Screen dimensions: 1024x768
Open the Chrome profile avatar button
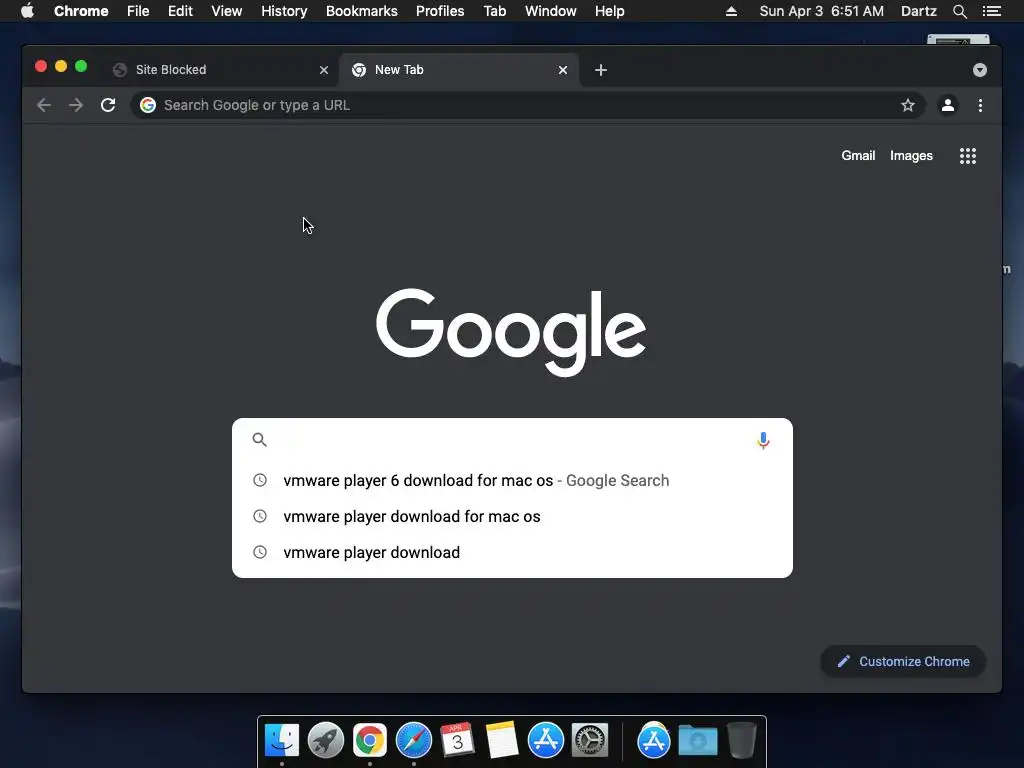pyautogui.click(x=948, y=105)
